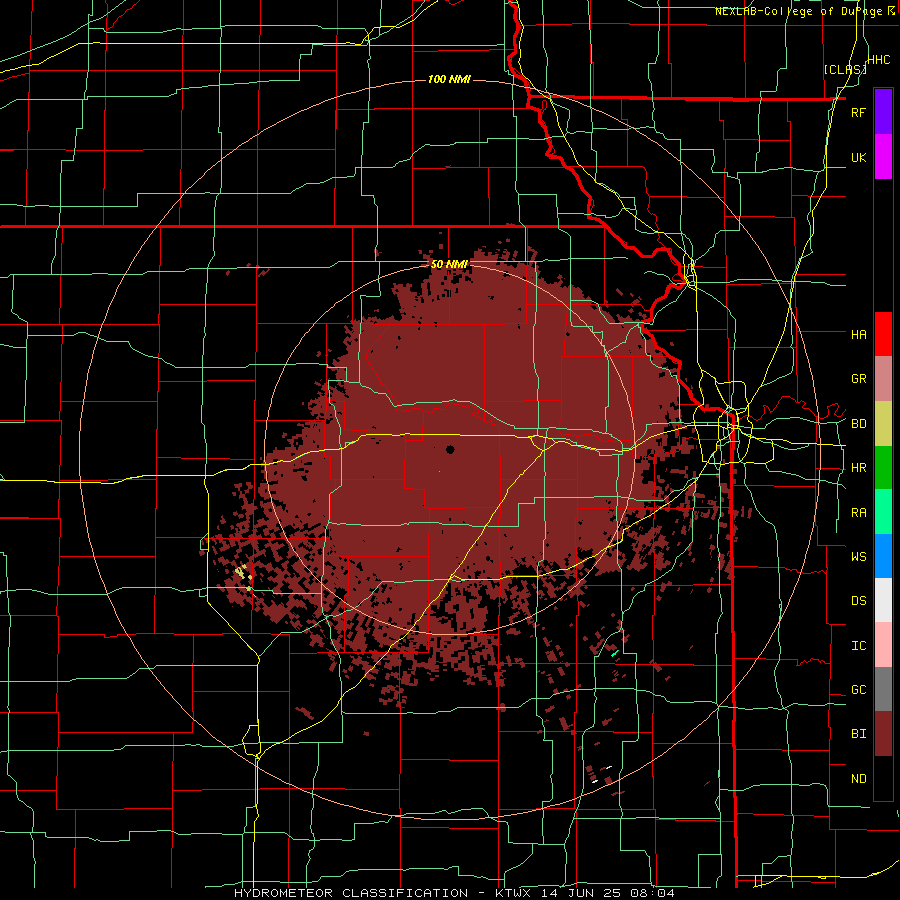Click the "BD" legend label
900x900 pixels.
click(858, 424)
